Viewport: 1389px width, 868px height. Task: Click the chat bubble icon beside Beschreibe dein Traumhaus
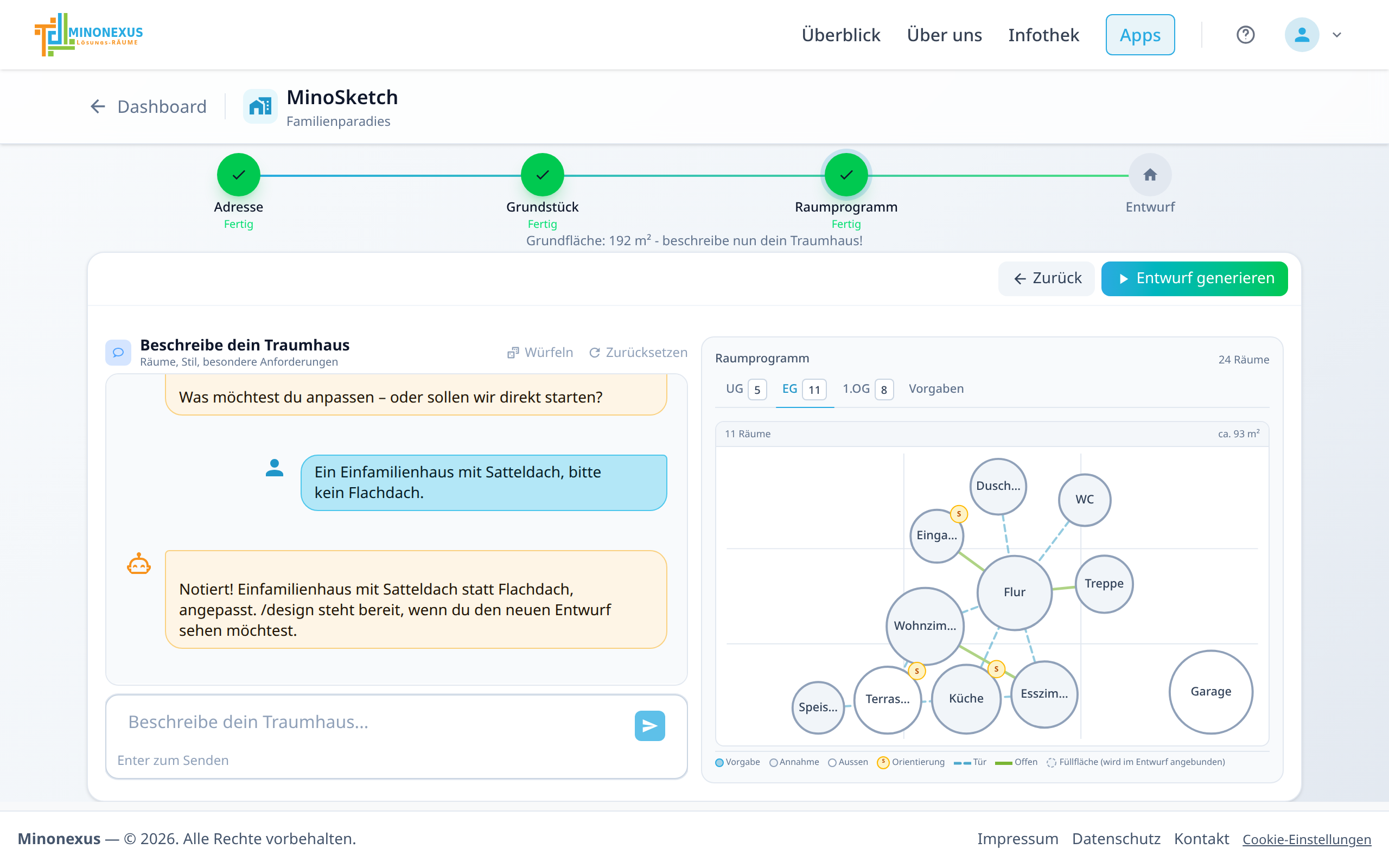coord(118,352)
